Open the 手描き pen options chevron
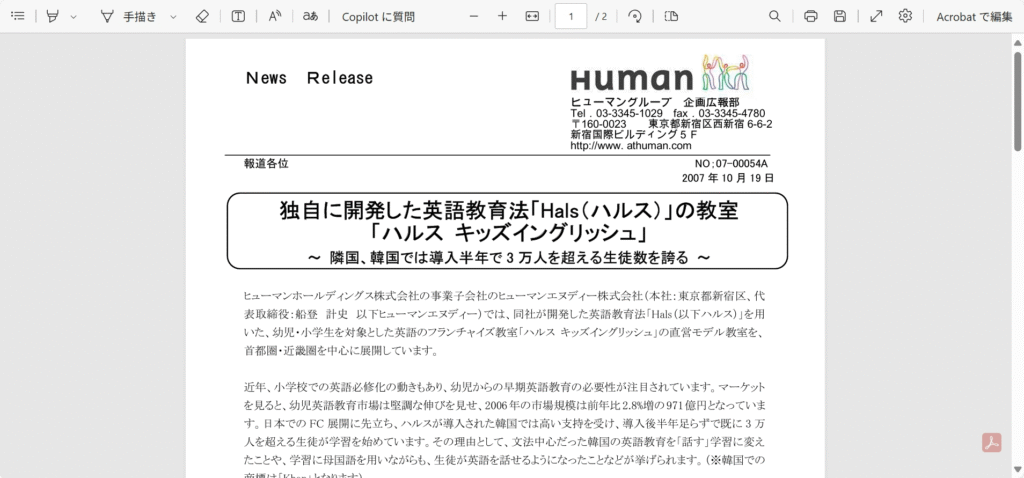This screenshot has width=1024, height=478. coord(173,17)
